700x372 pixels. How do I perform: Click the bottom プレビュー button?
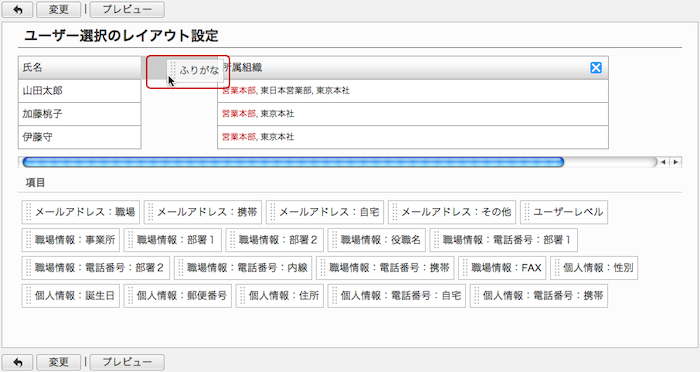[127, 362]
